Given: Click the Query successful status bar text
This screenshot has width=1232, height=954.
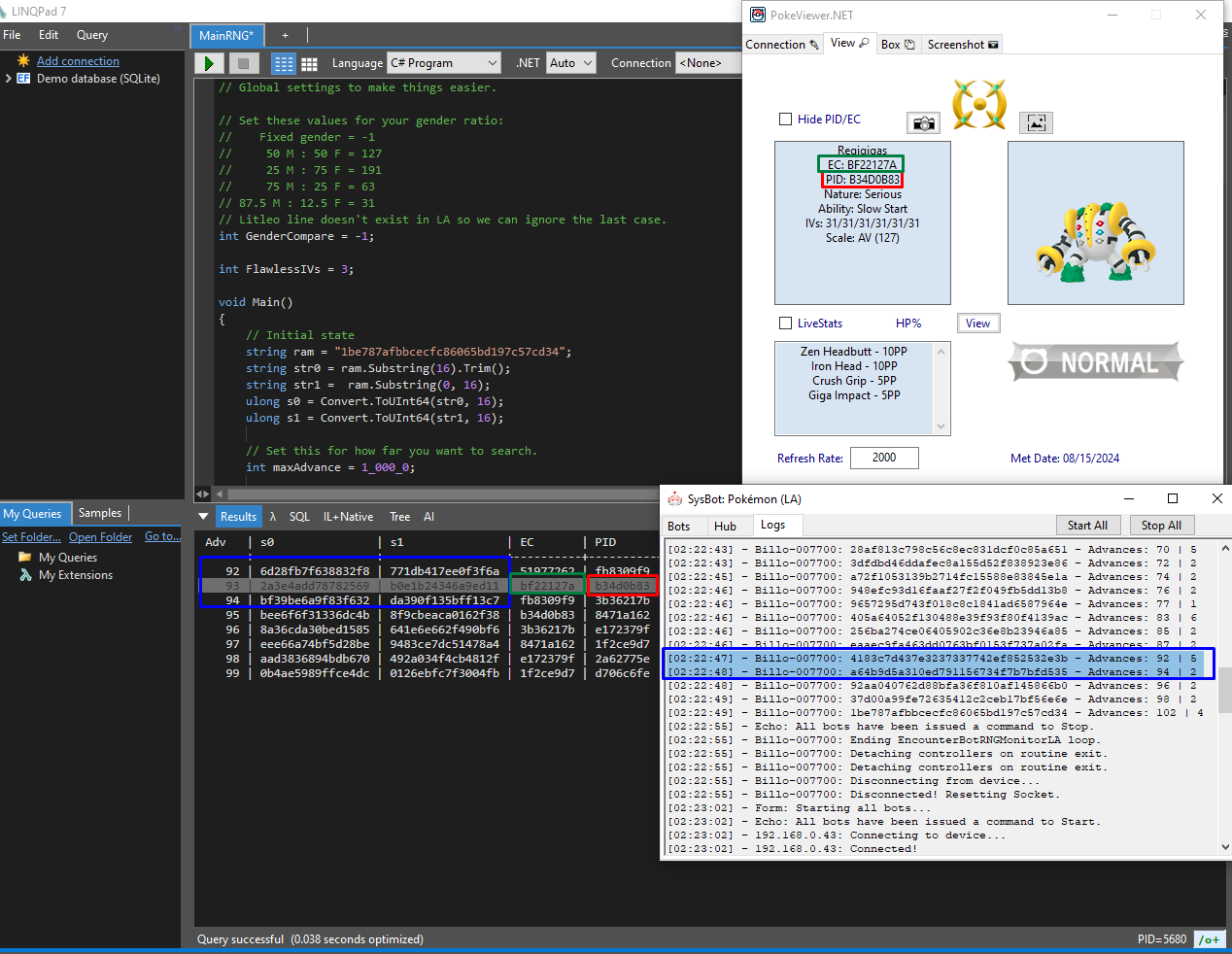Looking at the screenshot, I should (310, 939).
